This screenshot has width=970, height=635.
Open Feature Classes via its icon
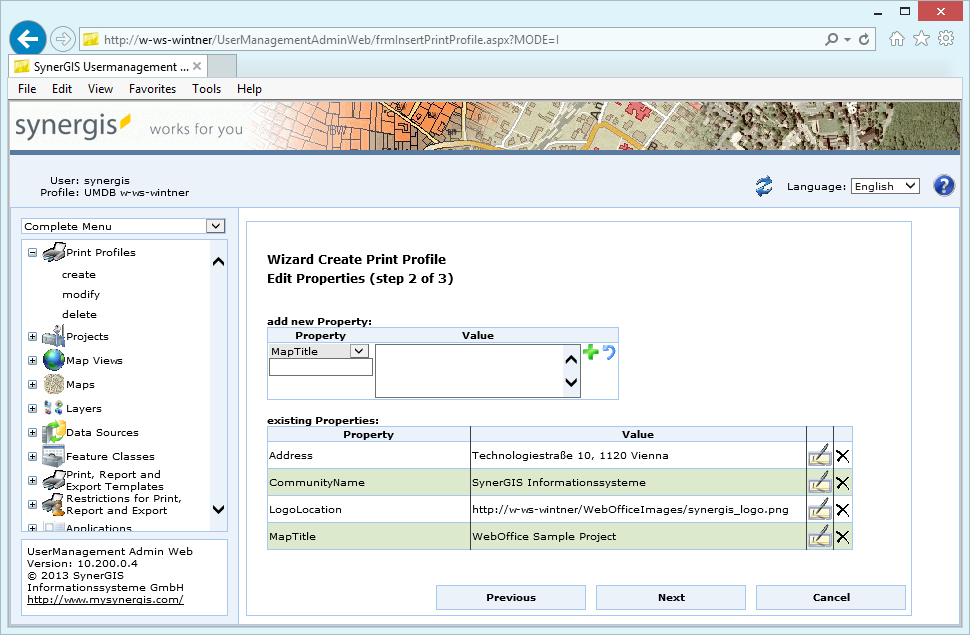[x=53, y=456]
